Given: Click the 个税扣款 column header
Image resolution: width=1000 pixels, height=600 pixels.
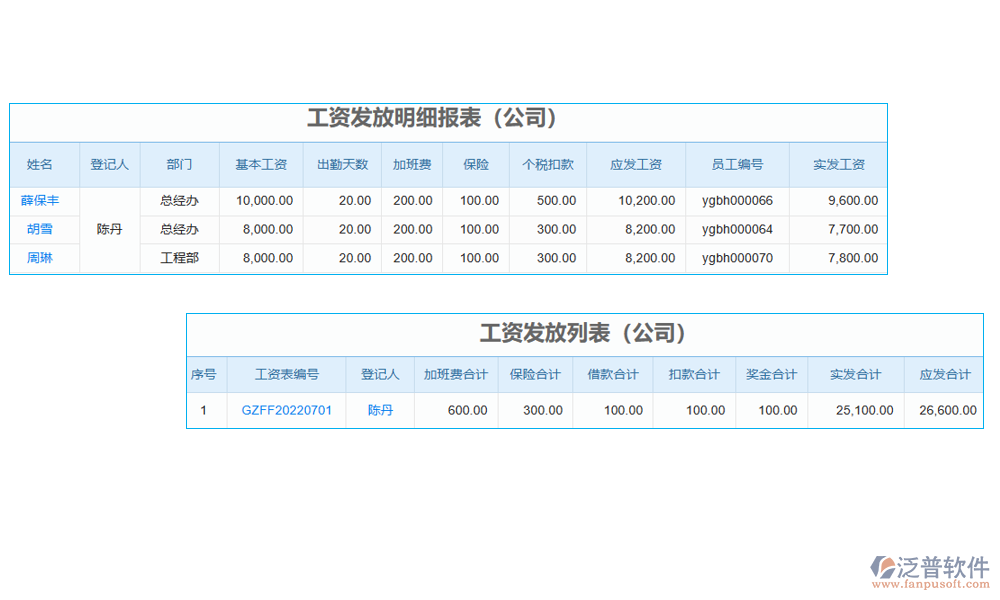Looking at the screenshot, I should pos(547,165).
